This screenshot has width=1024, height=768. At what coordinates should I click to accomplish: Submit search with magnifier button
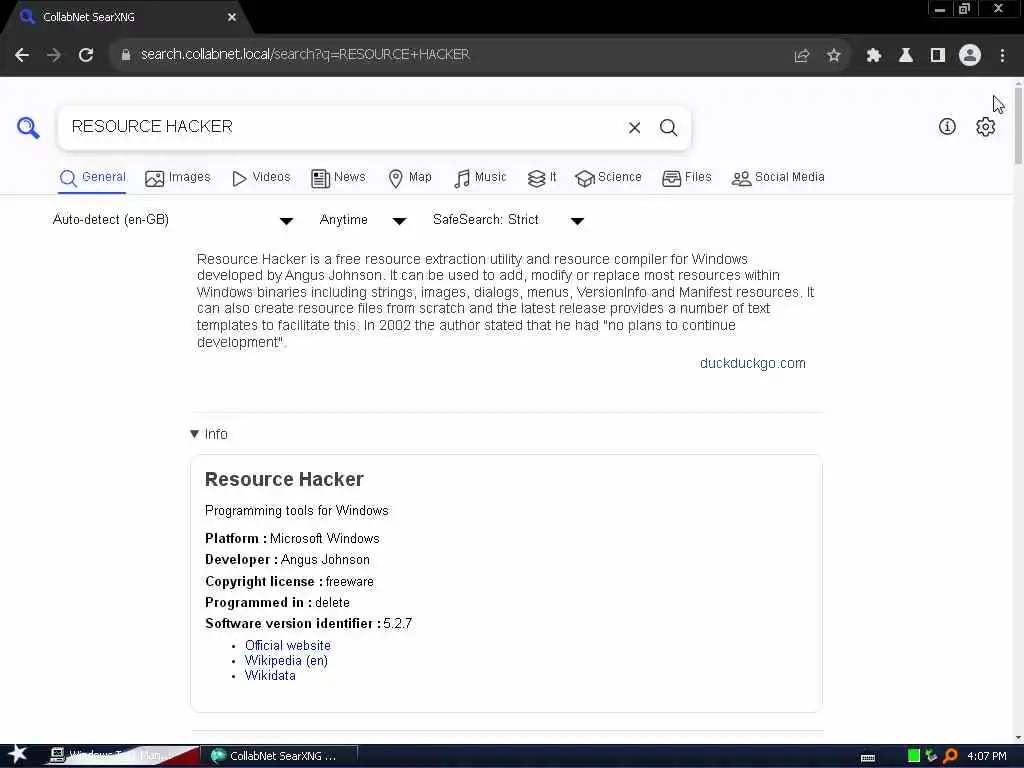click(668, 128)
